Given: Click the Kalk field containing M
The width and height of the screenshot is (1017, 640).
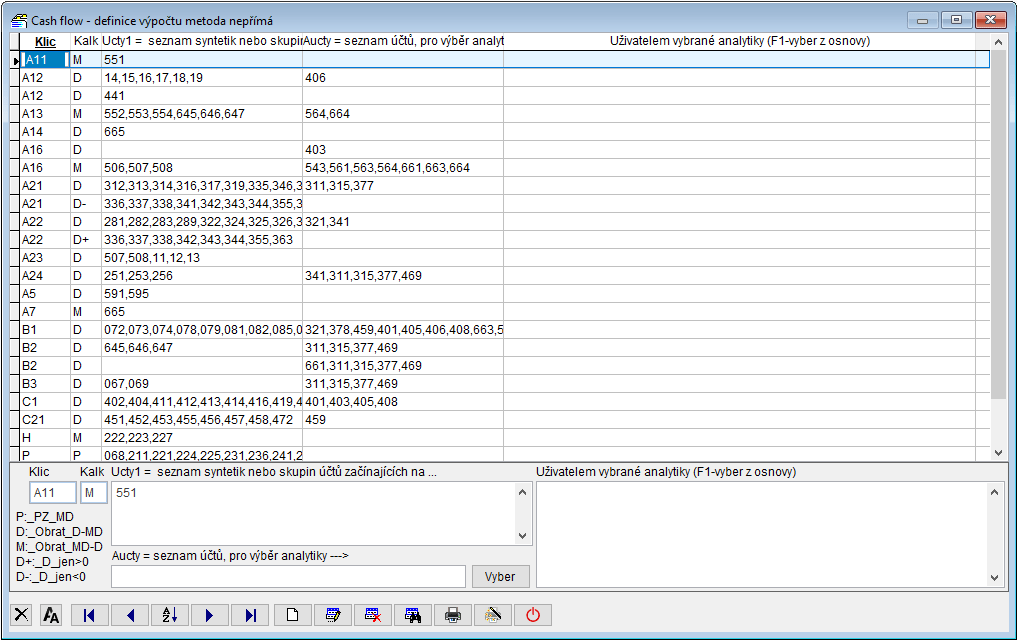Looking at the screenshot, I should 94,493.
